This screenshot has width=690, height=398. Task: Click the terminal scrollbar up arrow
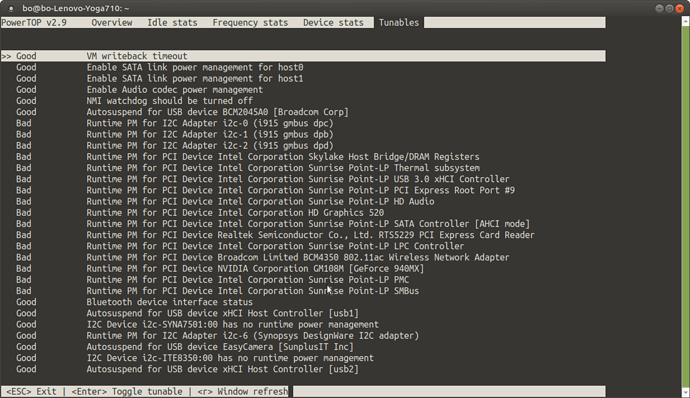[686, 21]
